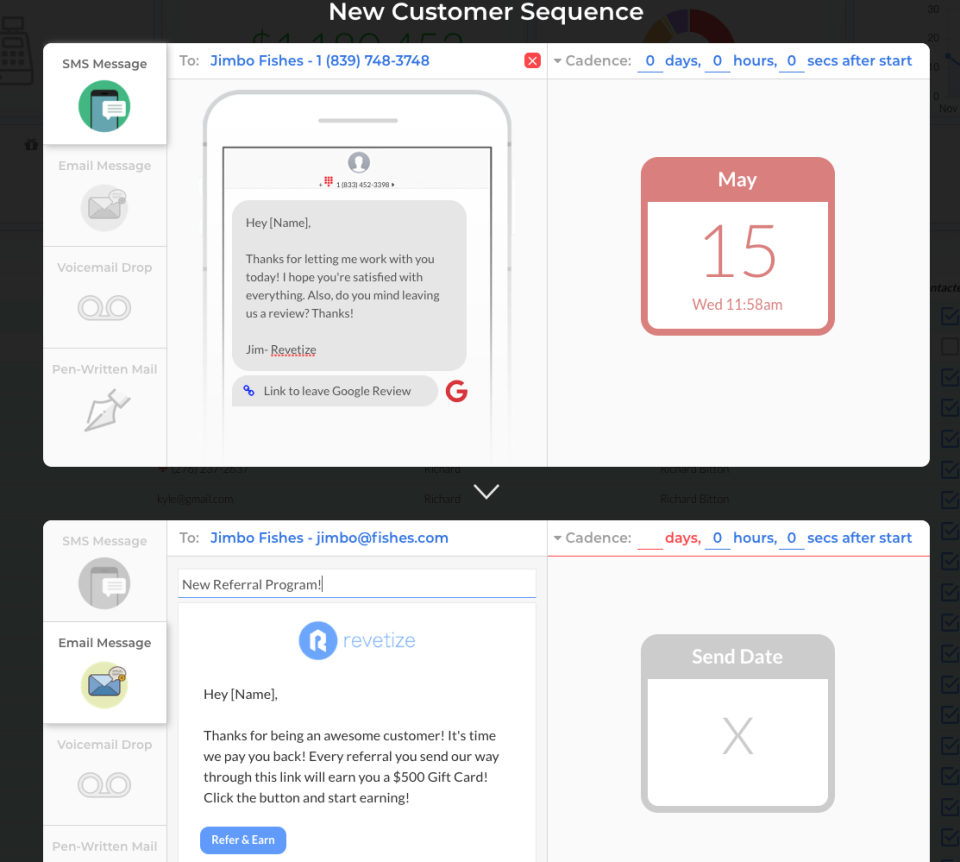Select the Voicemail Drop icon in first step
The width and height of the screenshot is (960, 862).
pyautogui.click(x=104, y=307)
